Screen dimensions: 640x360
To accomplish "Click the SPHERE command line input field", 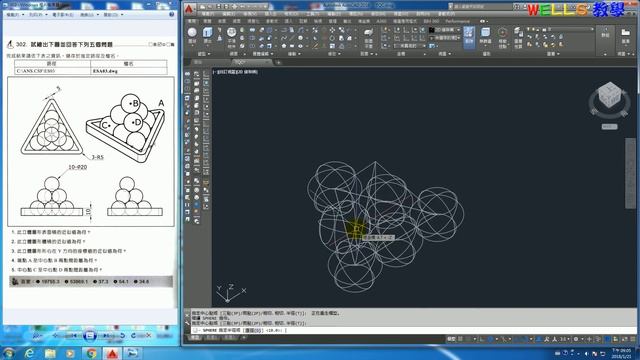I will [413, 330].
